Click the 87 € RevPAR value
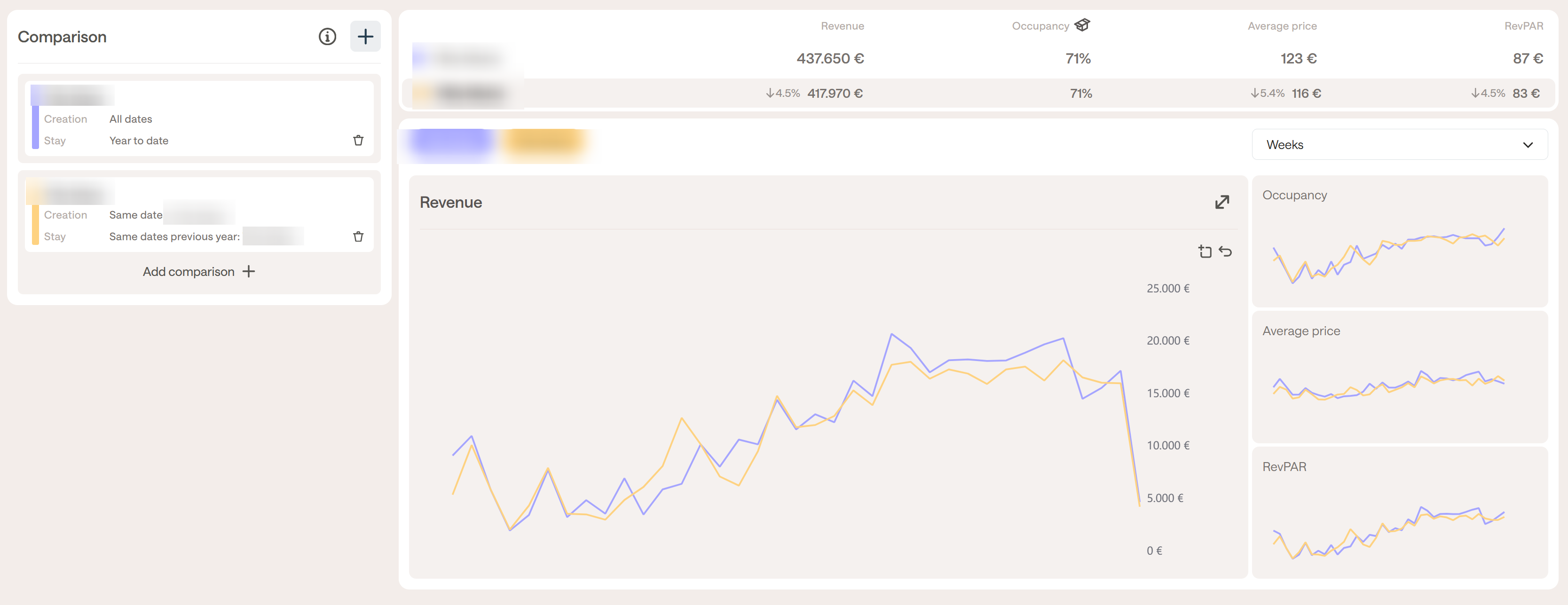 (1528, 58)
